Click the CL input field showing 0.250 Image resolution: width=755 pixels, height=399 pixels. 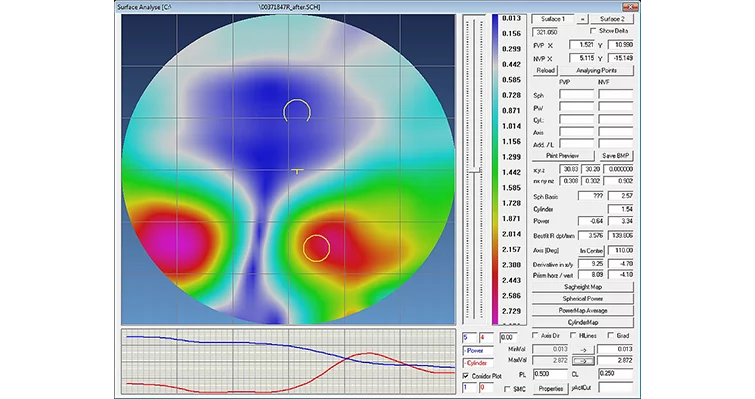tap(615, 374)
